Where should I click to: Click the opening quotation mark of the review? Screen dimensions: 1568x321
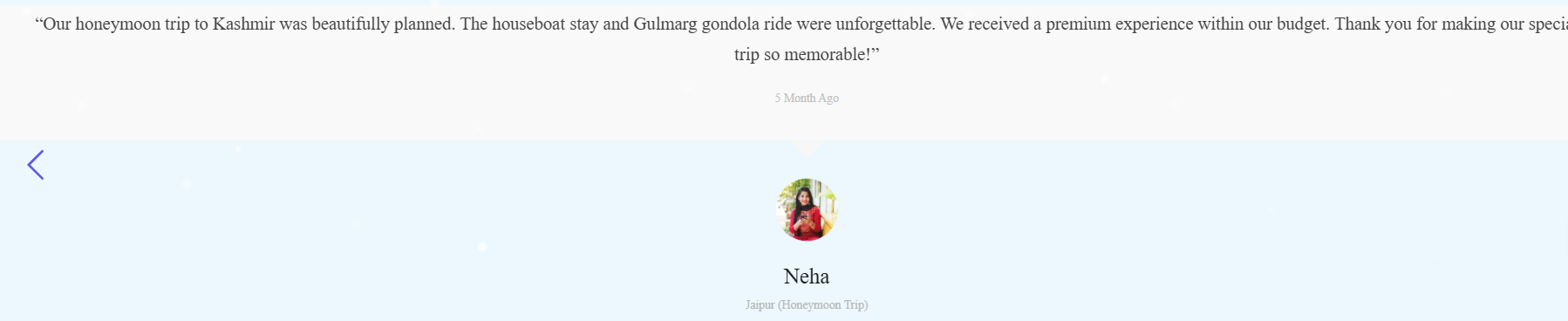pos(38,19)
